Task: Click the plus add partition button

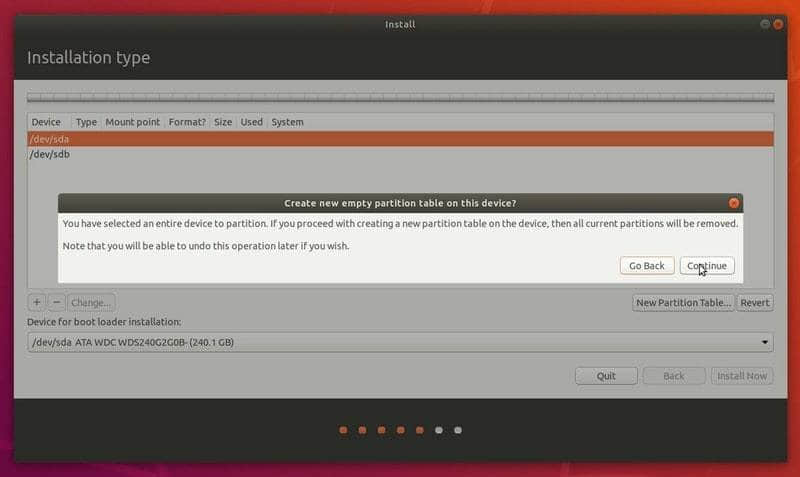Action: pos(37,303)
